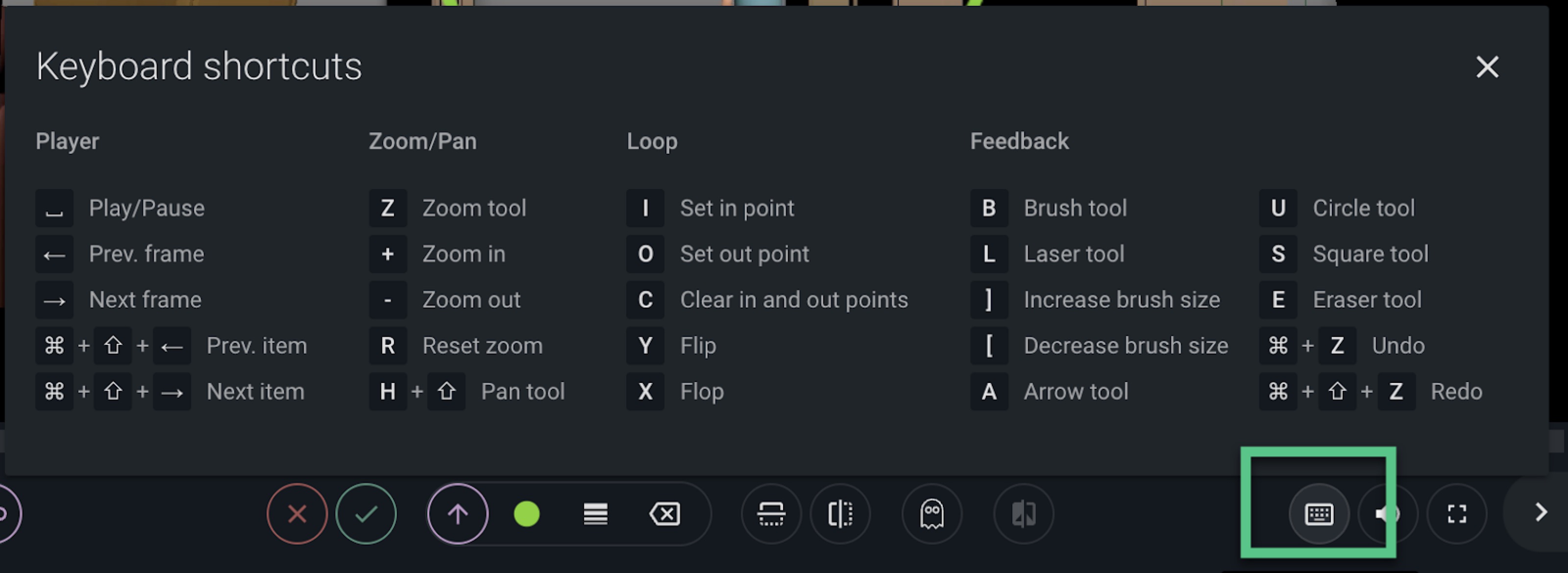
Task: Click the red X reject button
Action: click(297, 514)
